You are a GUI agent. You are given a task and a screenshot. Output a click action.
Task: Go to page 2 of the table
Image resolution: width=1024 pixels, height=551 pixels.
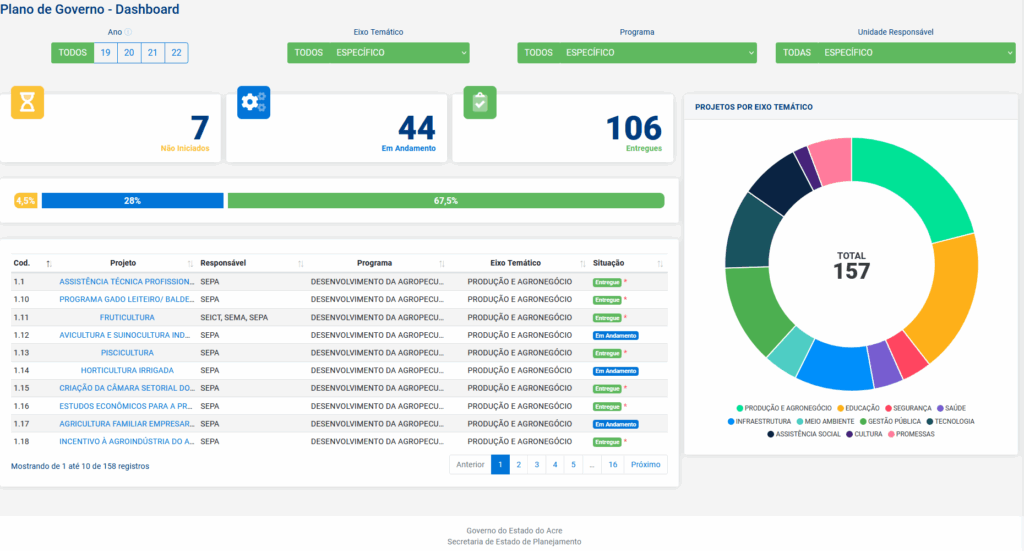tap(518, 464)
